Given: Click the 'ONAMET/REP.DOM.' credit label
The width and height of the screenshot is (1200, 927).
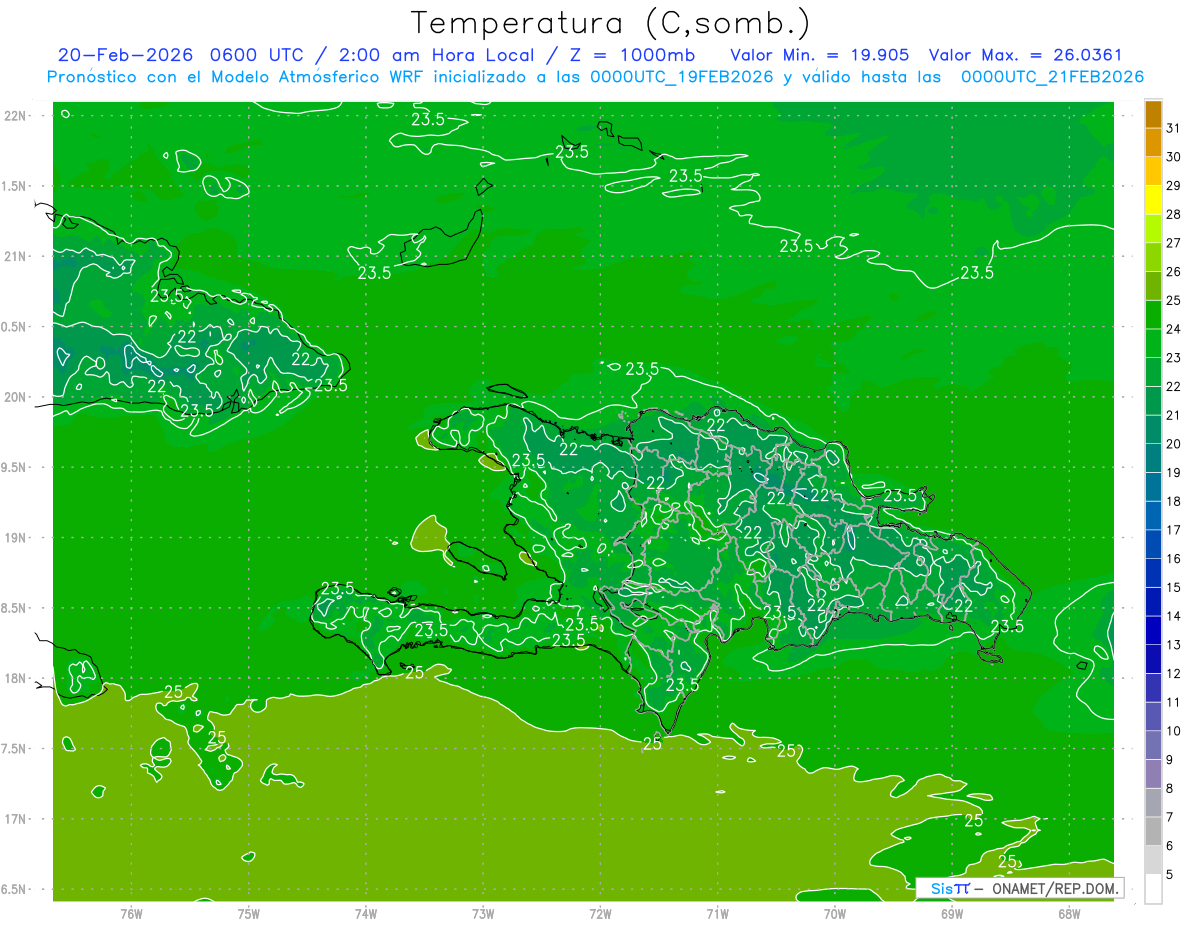Looking at the screenshot, I should click(1056, 888).
